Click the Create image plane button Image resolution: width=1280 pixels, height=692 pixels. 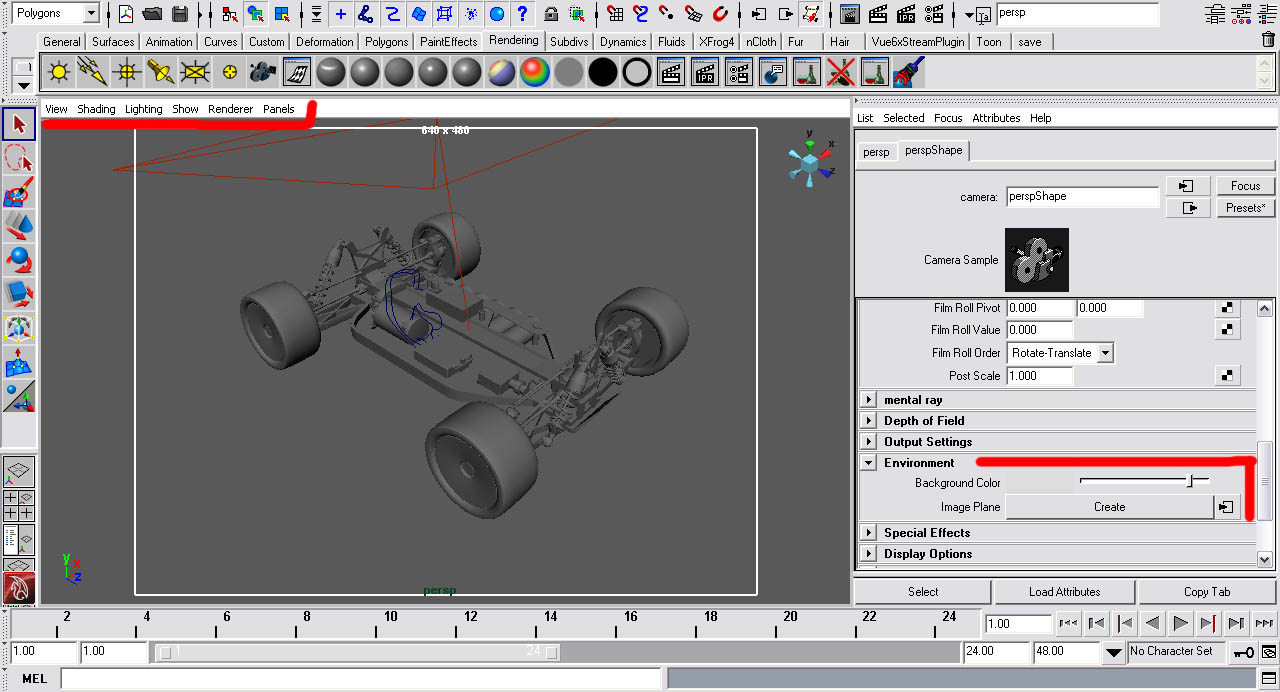coord(1109,507)
